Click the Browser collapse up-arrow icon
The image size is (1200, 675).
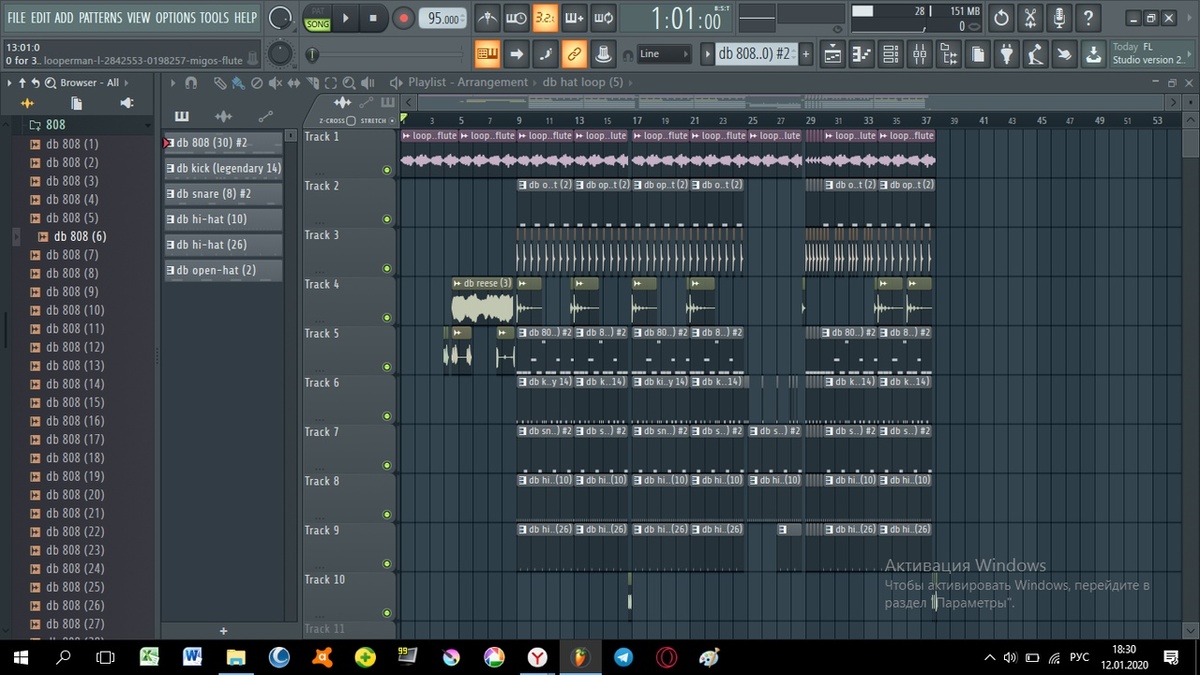23,83
